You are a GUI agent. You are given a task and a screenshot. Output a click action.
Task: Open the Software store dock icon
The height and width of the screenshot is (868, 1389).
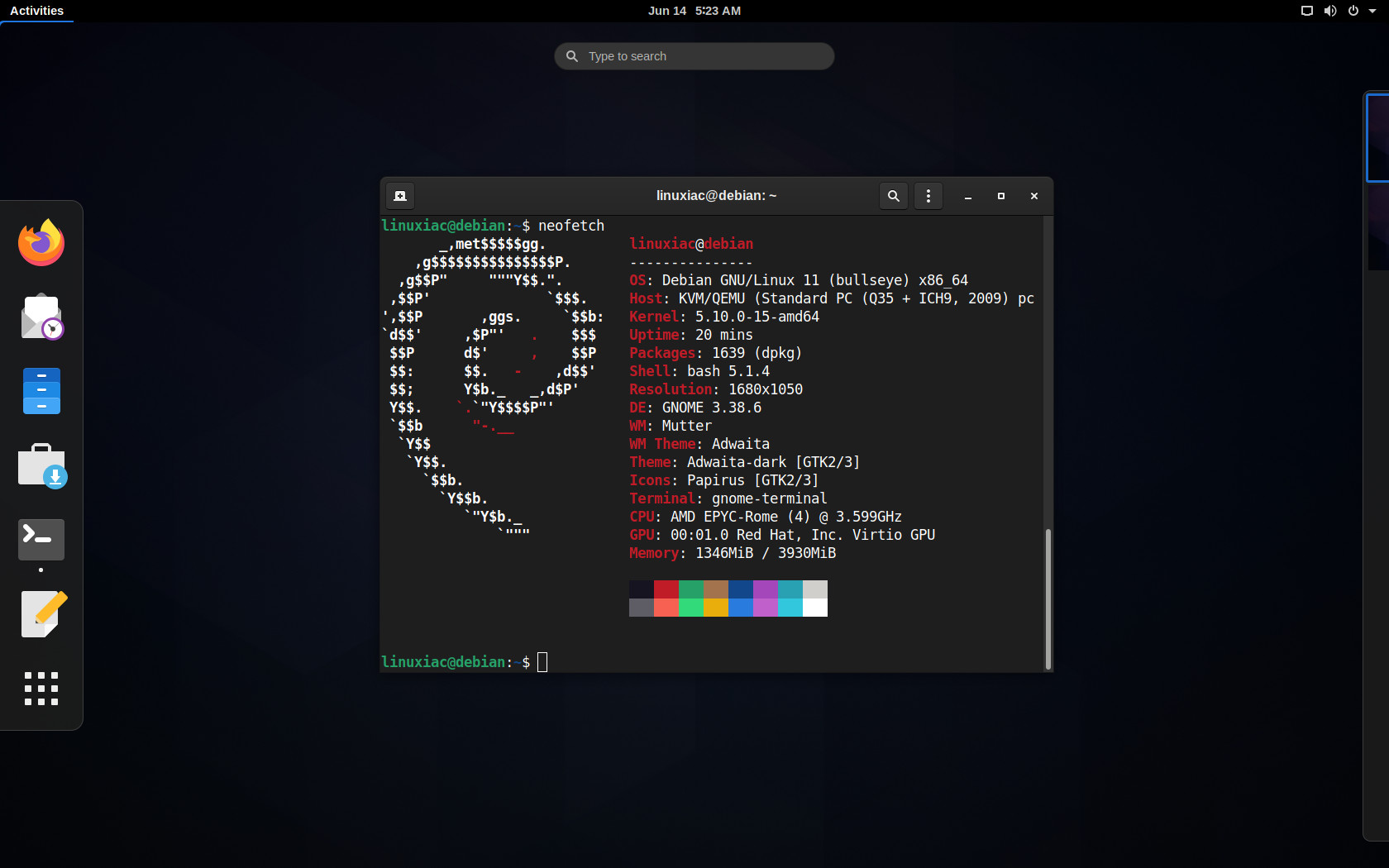(x=41, y=465)
